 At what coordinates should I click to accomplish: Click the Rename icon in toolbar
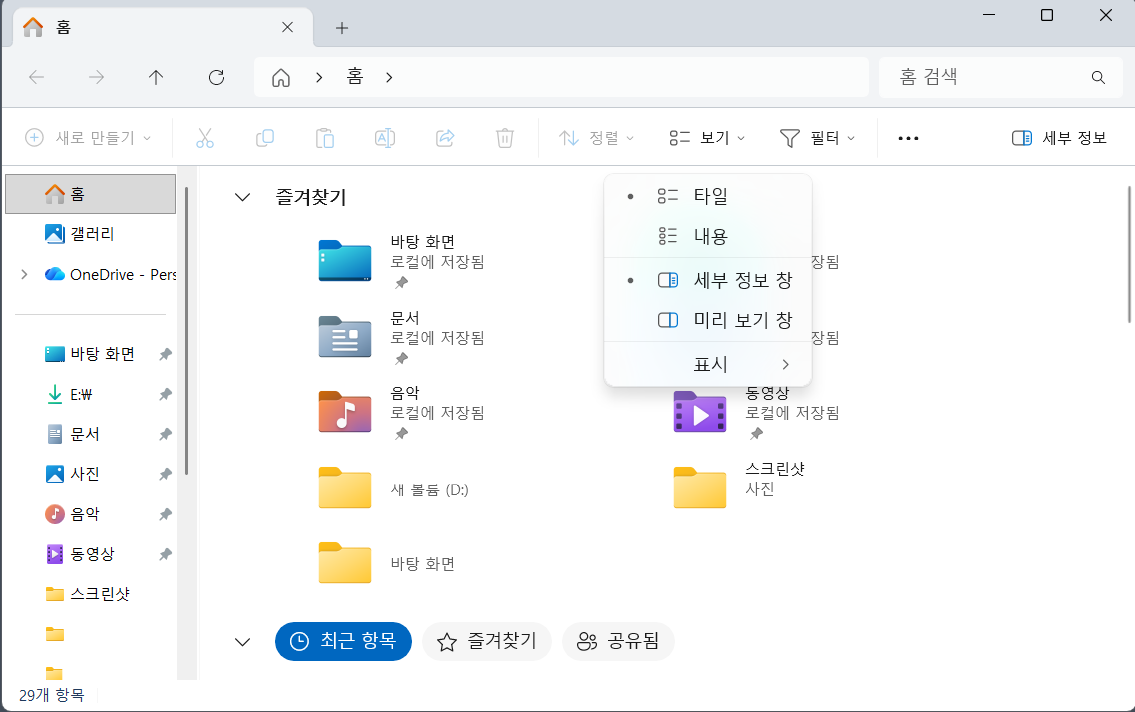[x=384, y=137]
